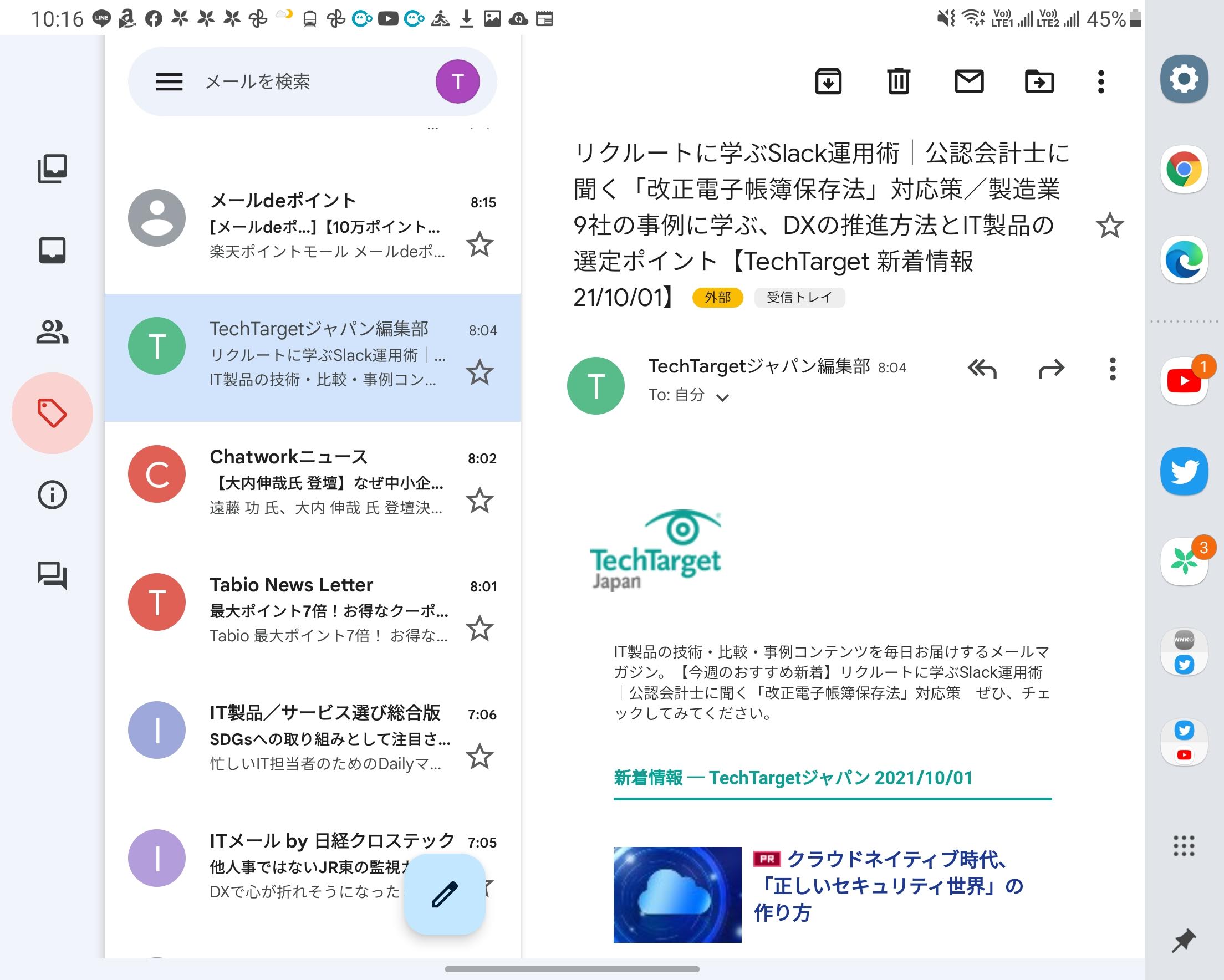This screenshot has width=1224, height=980.
Task: Select the Forums chat rail icon
Action: coord(52,576)
